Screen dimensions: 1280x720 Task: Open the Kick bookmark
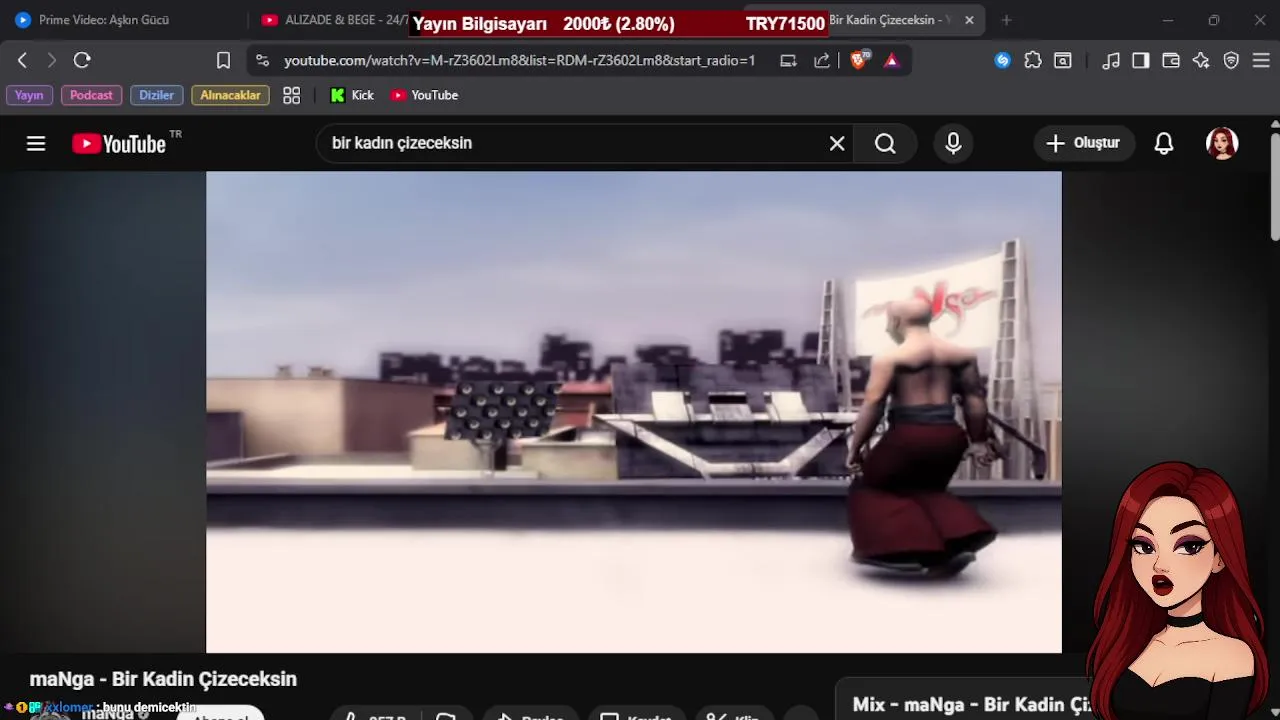coord(352,95)
